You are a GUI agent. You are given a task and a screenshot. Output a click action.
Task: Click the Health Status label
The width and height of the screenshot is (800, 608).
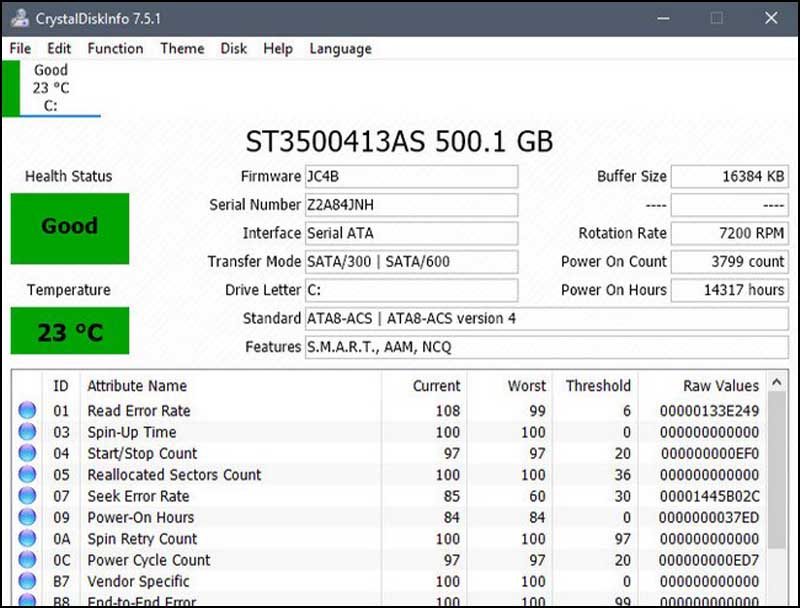(x=68, y=176)
